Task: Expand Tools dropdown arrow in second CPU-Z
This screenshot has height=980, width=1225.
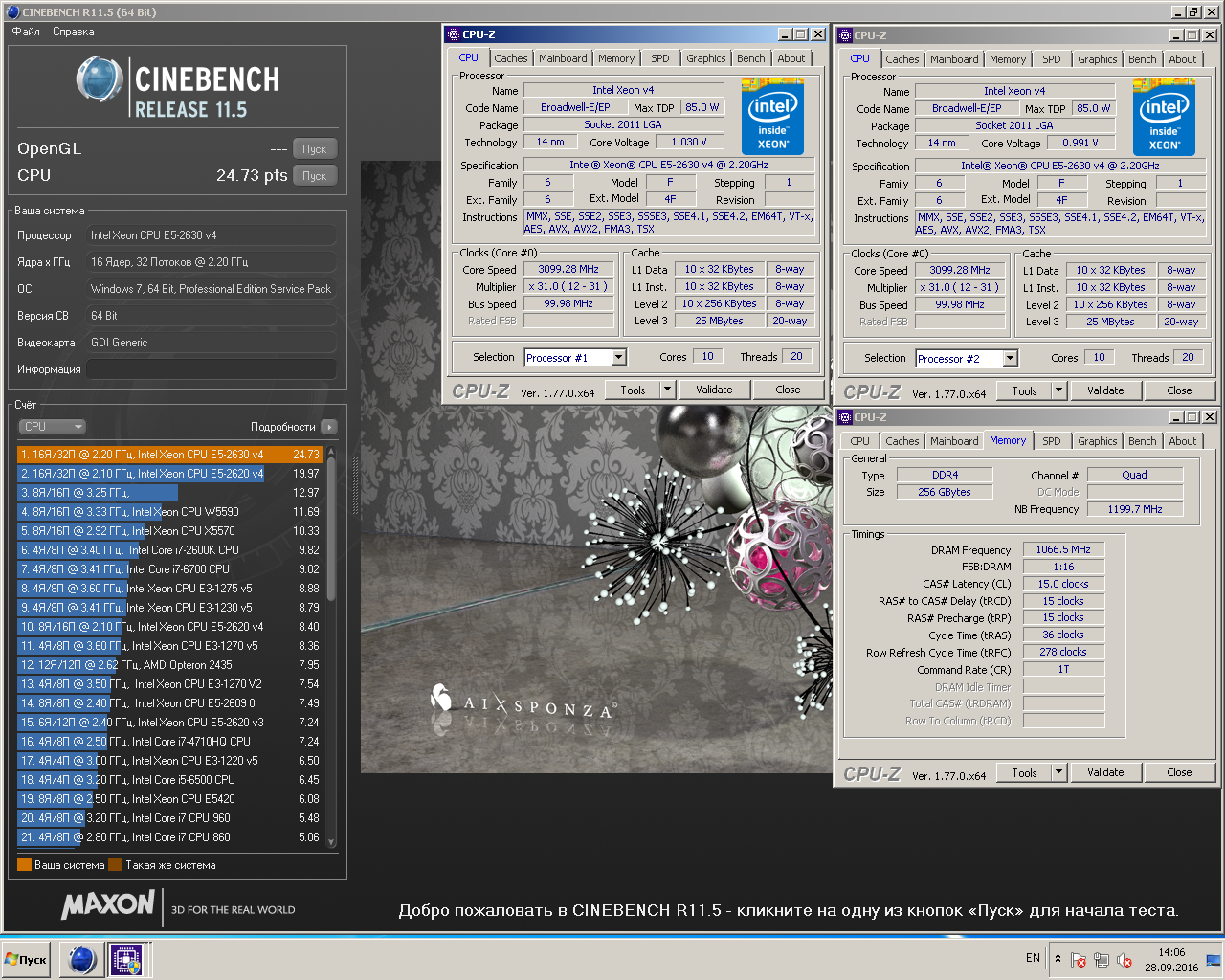Action: (x=1058, y=390)
